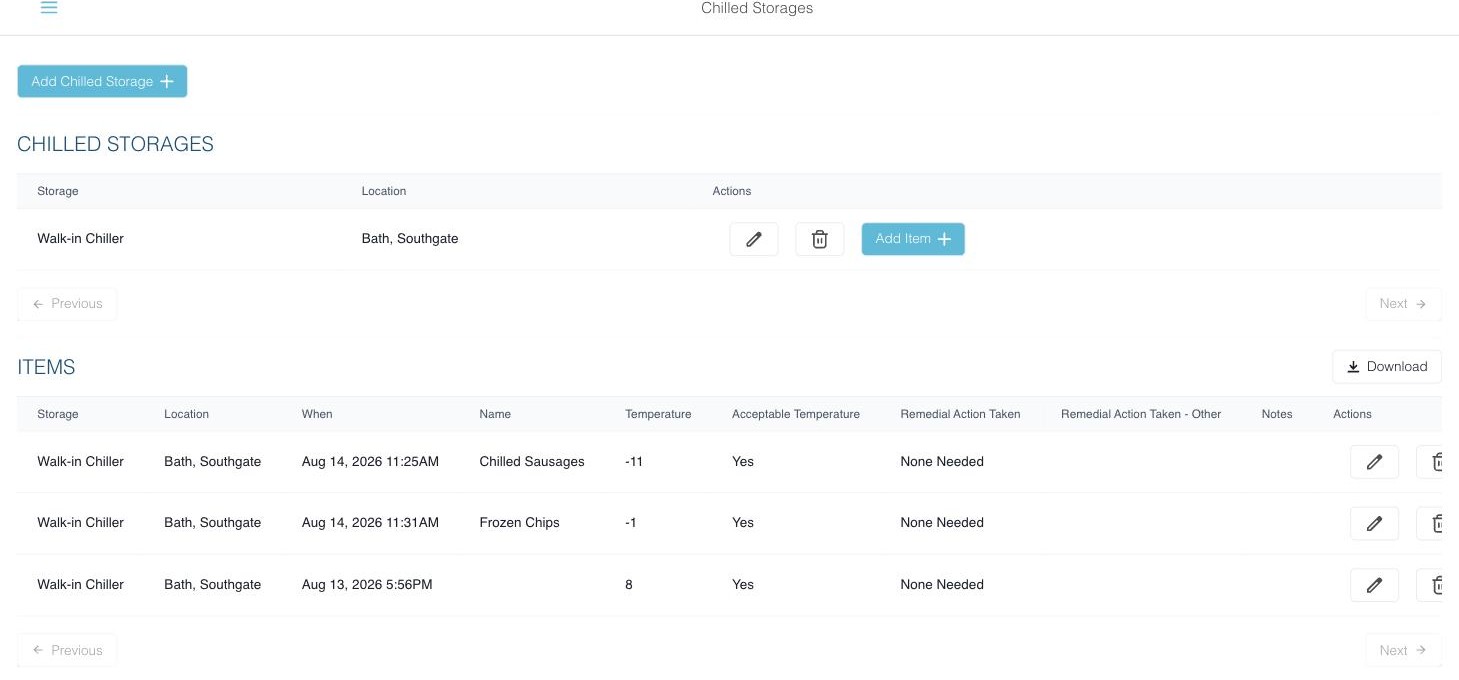Viewport: 1459px width, 680px height.
Task: Click the Frozen Chips name cell
Action: click(x=520, y=523)
